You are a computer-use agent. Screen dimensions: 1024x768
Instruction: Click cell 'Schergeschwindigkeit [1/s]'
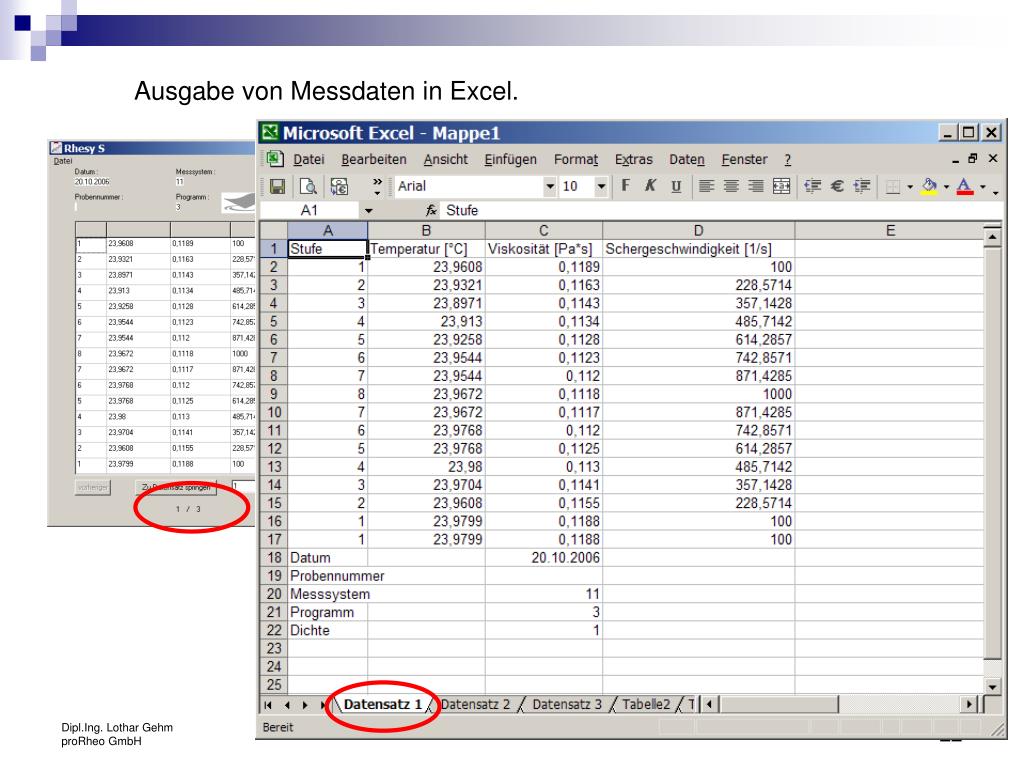point(698,249)
